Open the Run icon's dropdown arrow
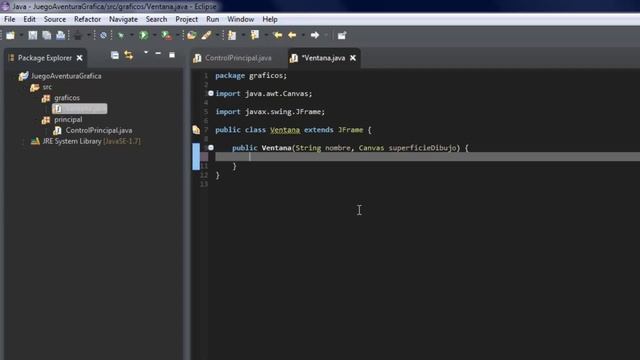The width and height of the screenshot is (640, 360). 154,36
